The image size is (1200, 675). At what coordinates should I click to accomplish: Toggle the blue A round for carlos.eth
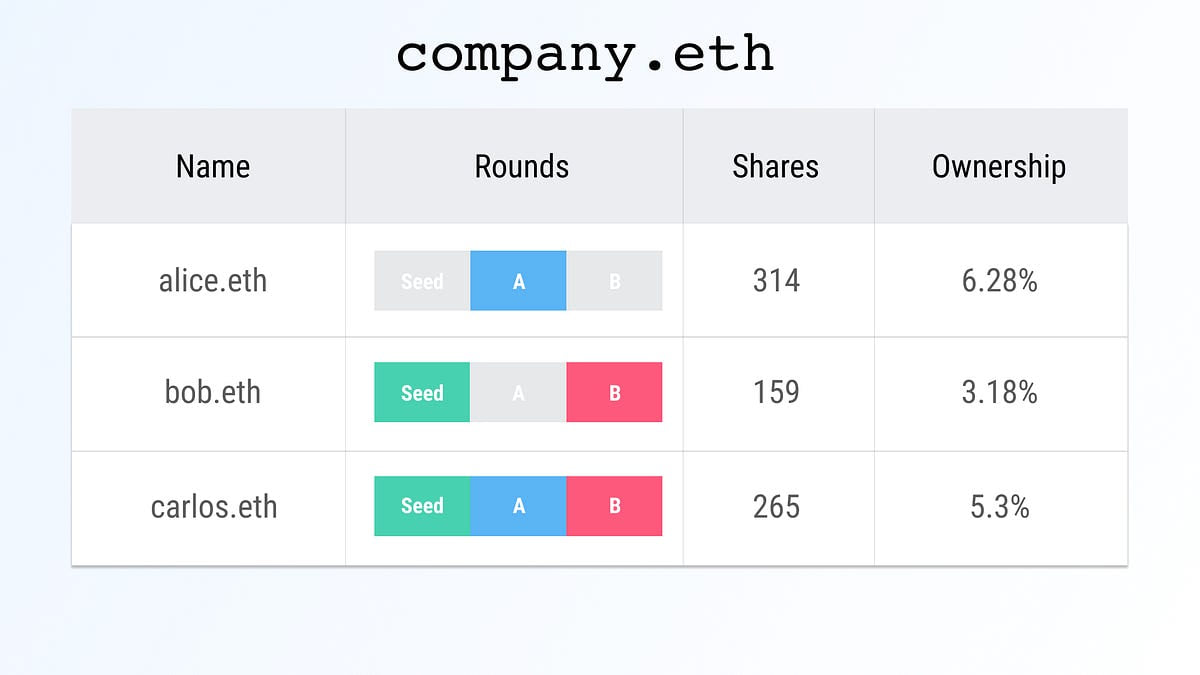[518, 506]
